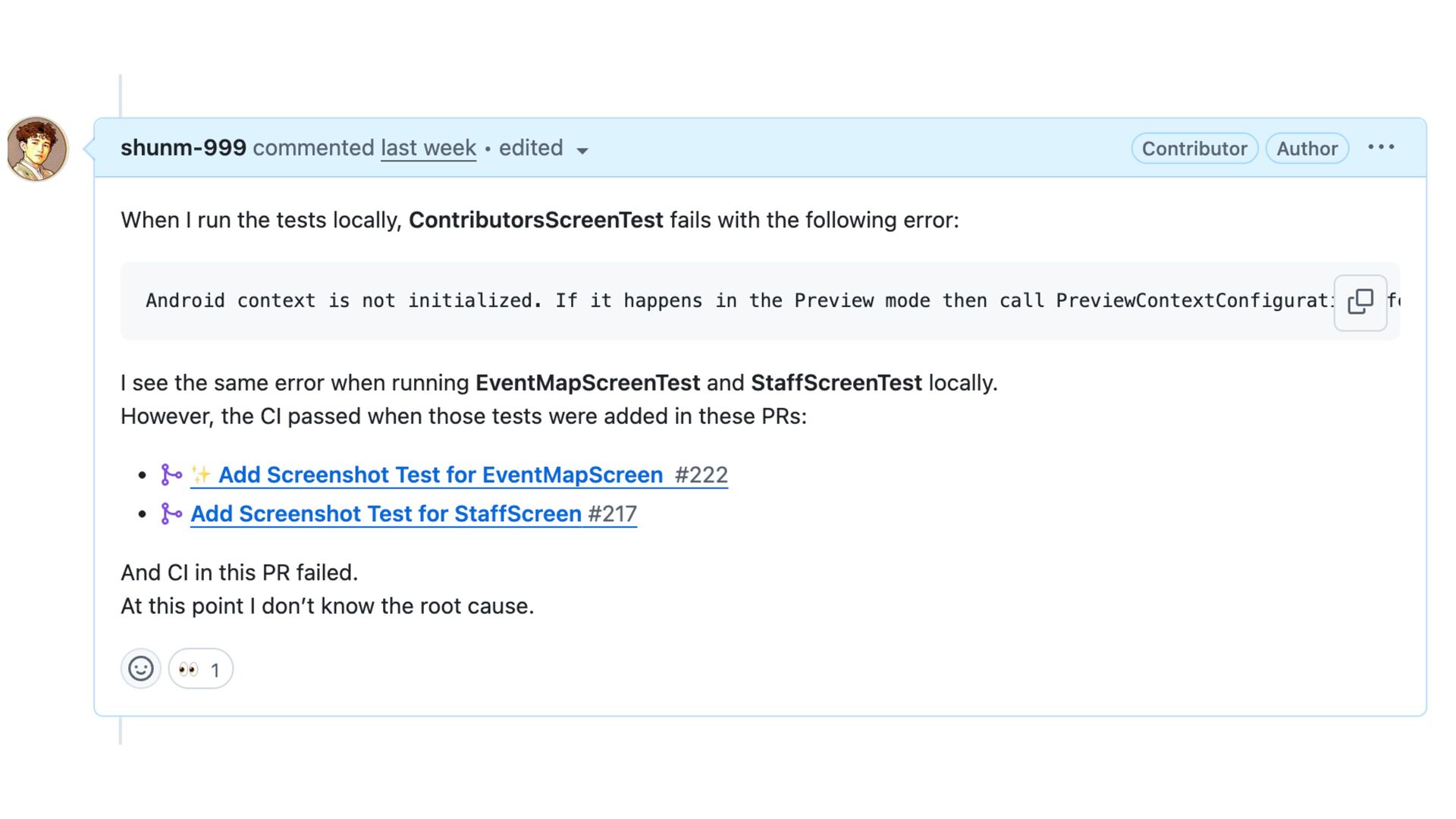
Task: Open the 'last week' timestamp link
Action: click(428, 148)
